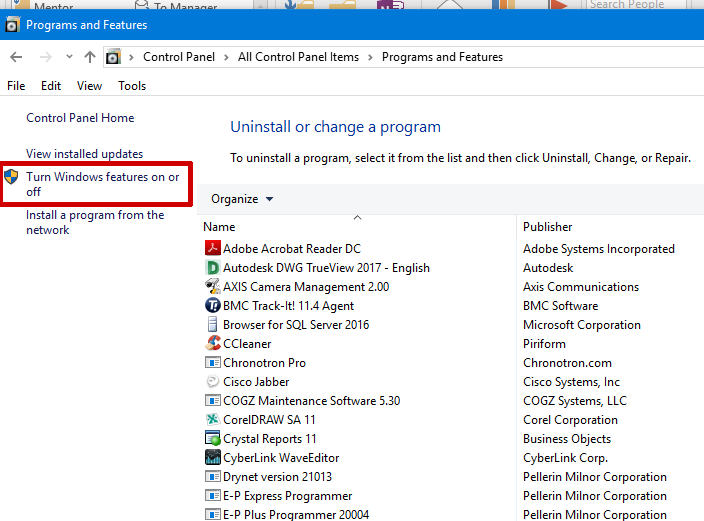Image resolution: width=704 pixels, height=521 pixels.
Task: Sort programs by Publisher column
Action: (x=547, y=227)
